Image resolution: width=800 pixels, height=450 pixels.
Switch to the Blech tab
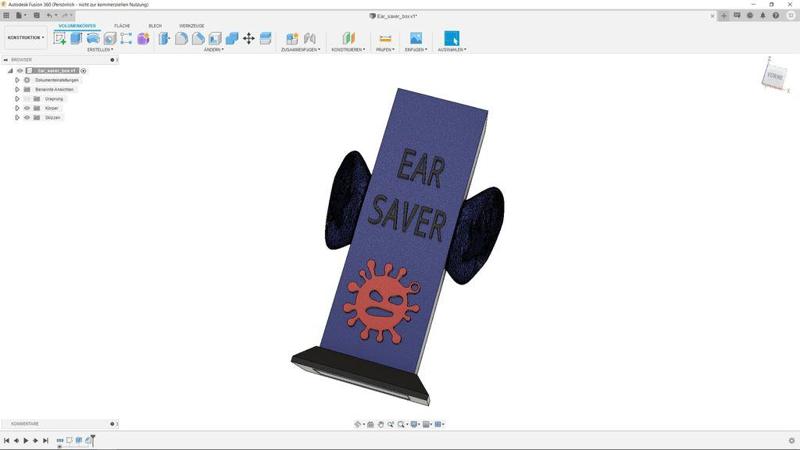(155, 26)
